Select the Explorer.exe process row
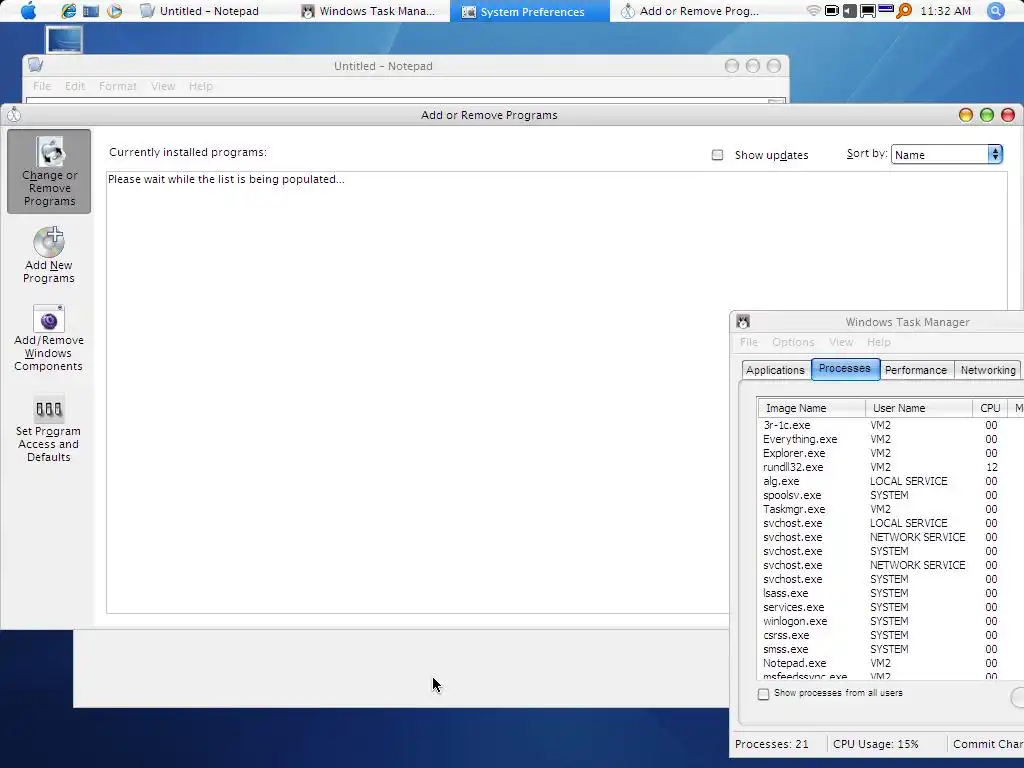Image resolution: width=1024 pixels, height=768 pixels. coord(891,453)
